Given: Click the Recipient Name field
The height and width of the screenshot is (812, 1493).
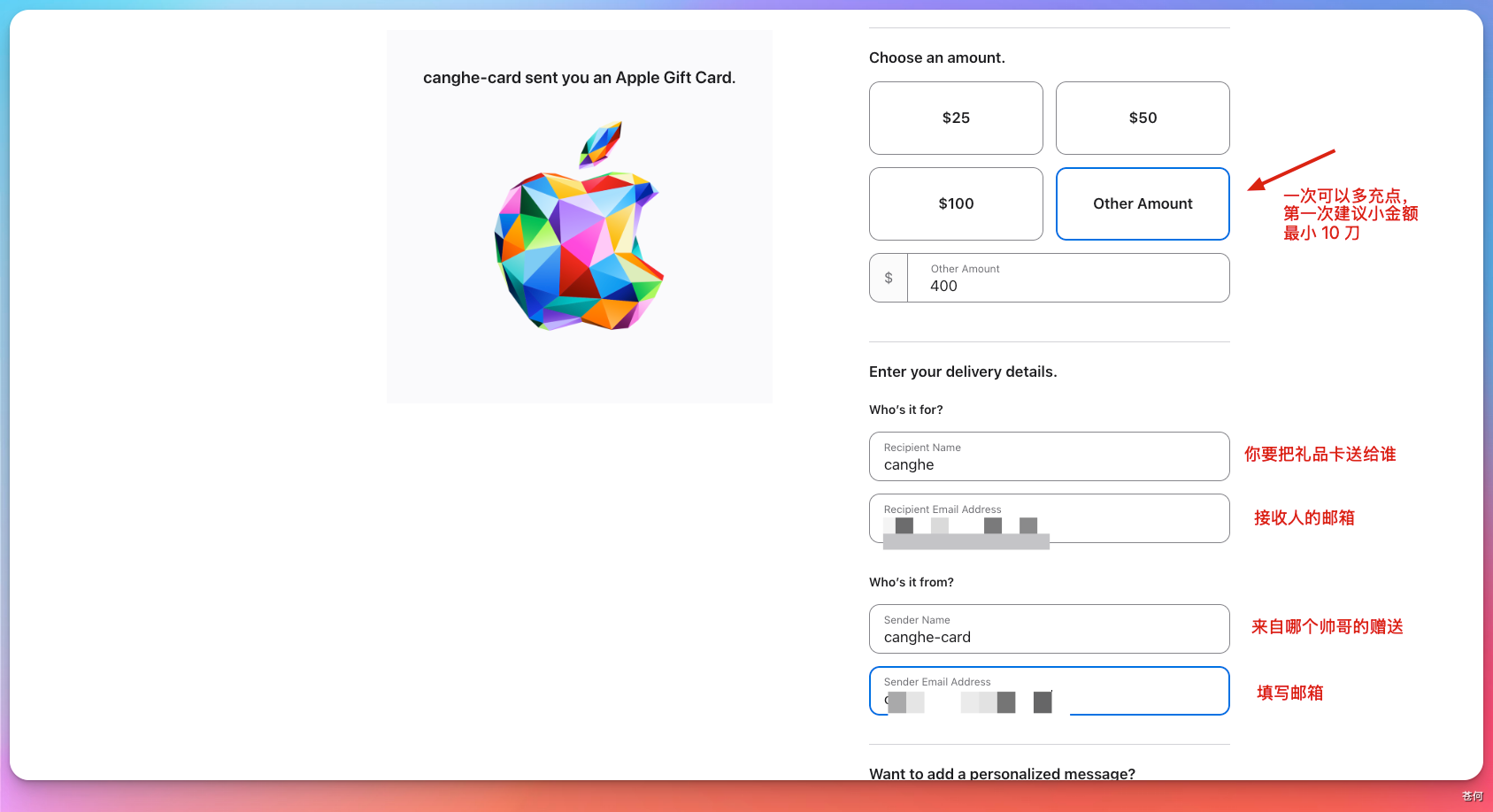Looking at the screenshot, I should (x=1050, y=456).
